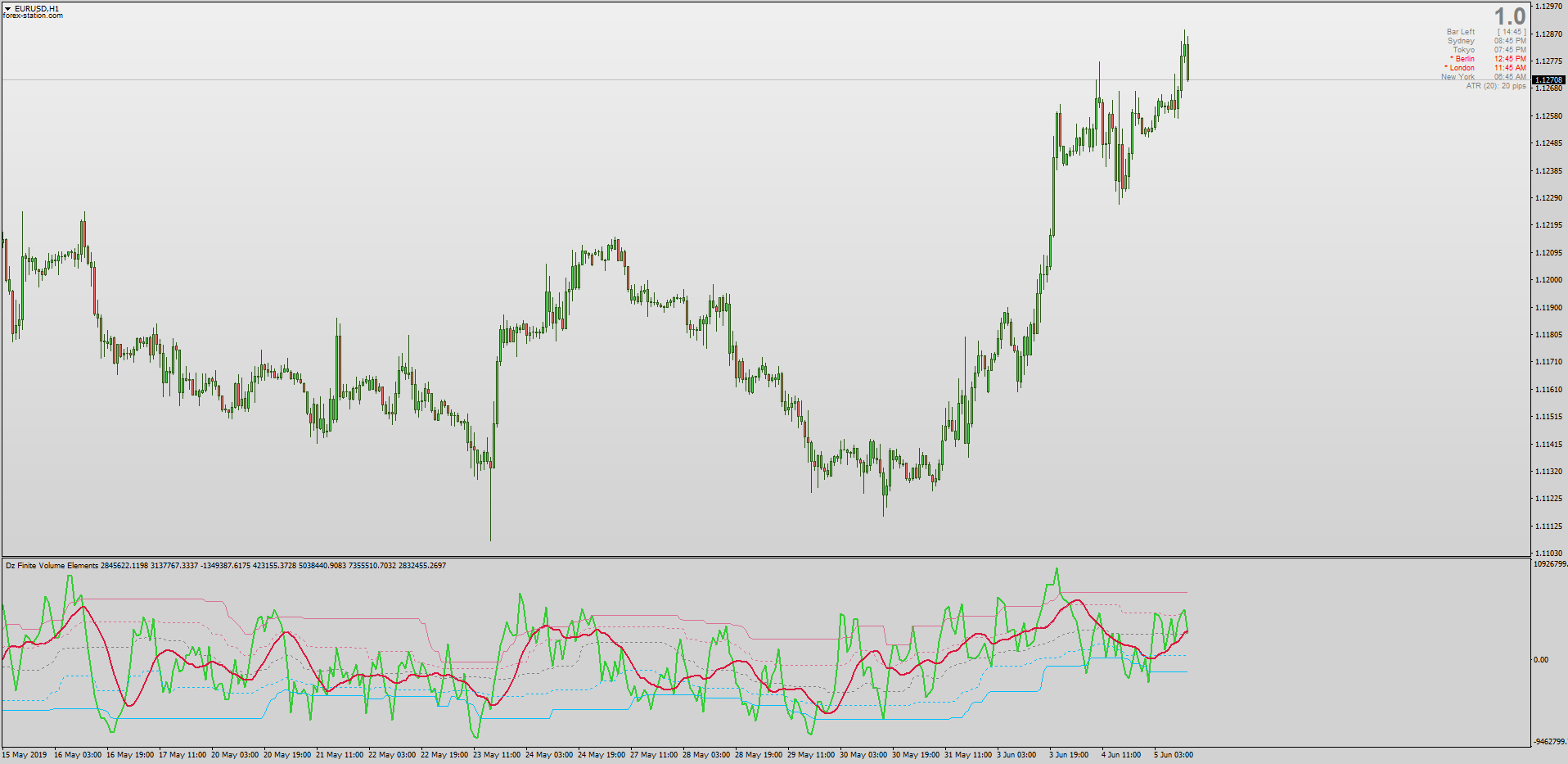Click the Bar Left label
Viewport: 1568px width, 764px height.
1461,32
